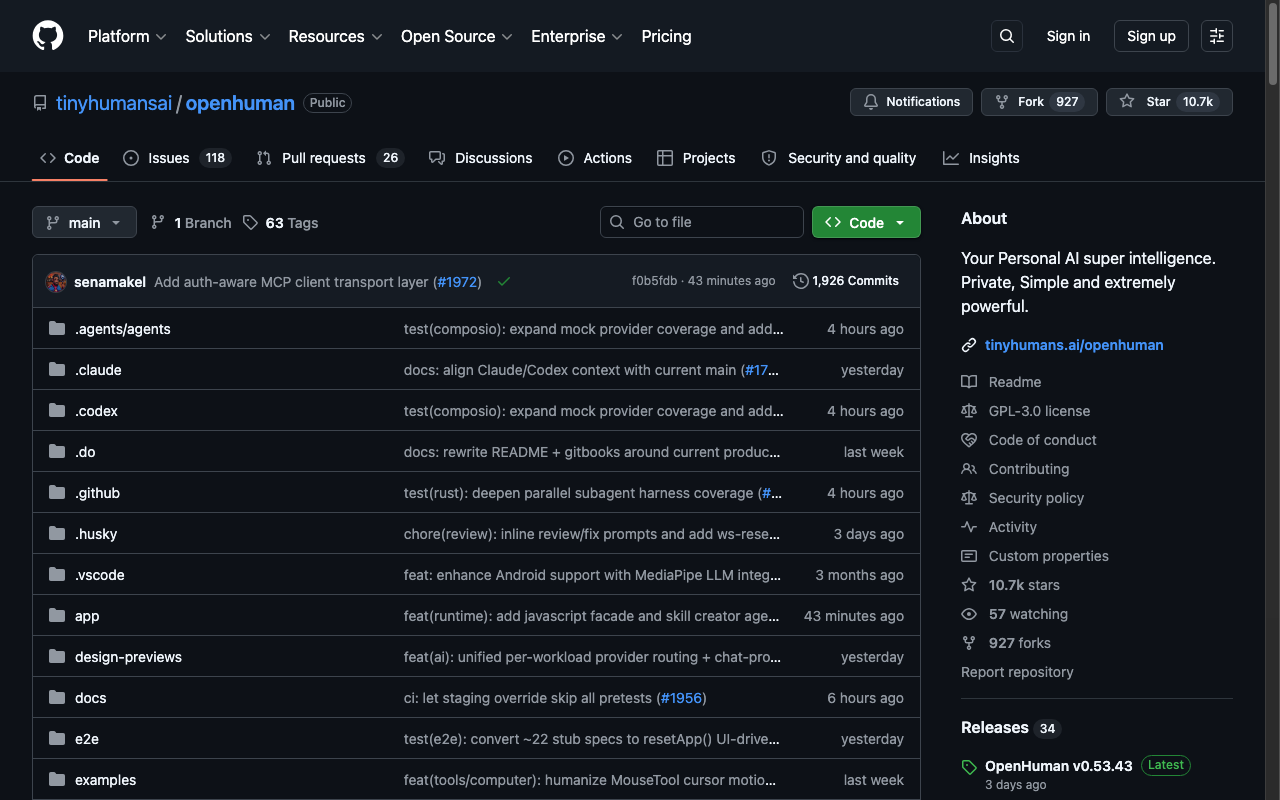Click the .vscode folder icon
1280x800 pixels.
57,575
